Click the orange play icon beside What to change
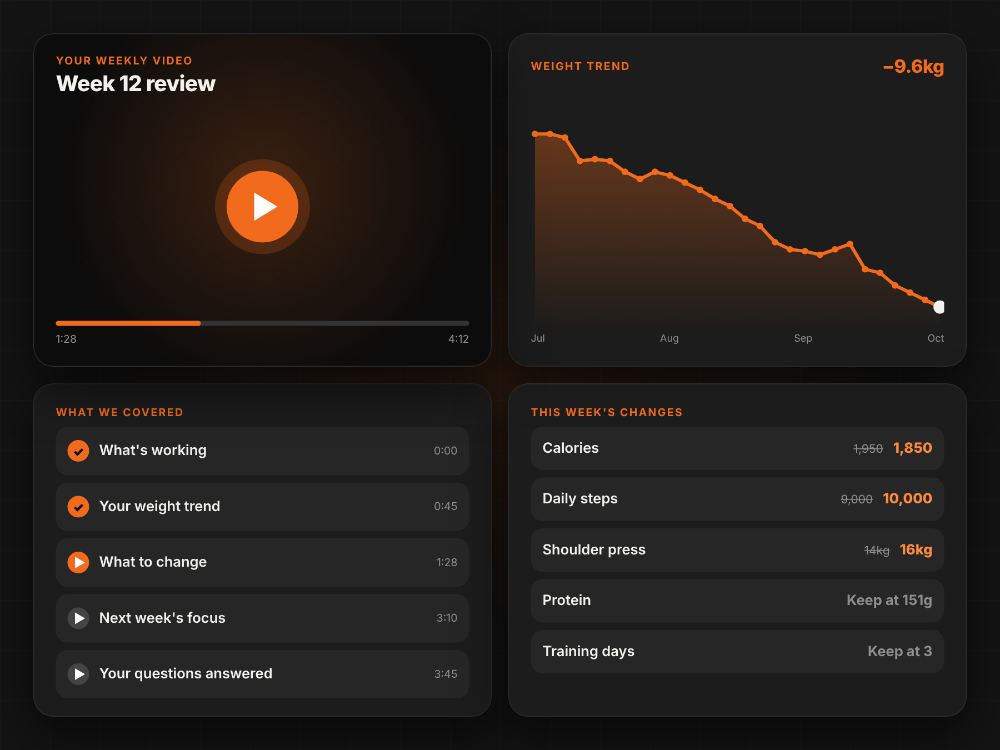Screen dimensions: 1000x750 click(x=78, y=562)
